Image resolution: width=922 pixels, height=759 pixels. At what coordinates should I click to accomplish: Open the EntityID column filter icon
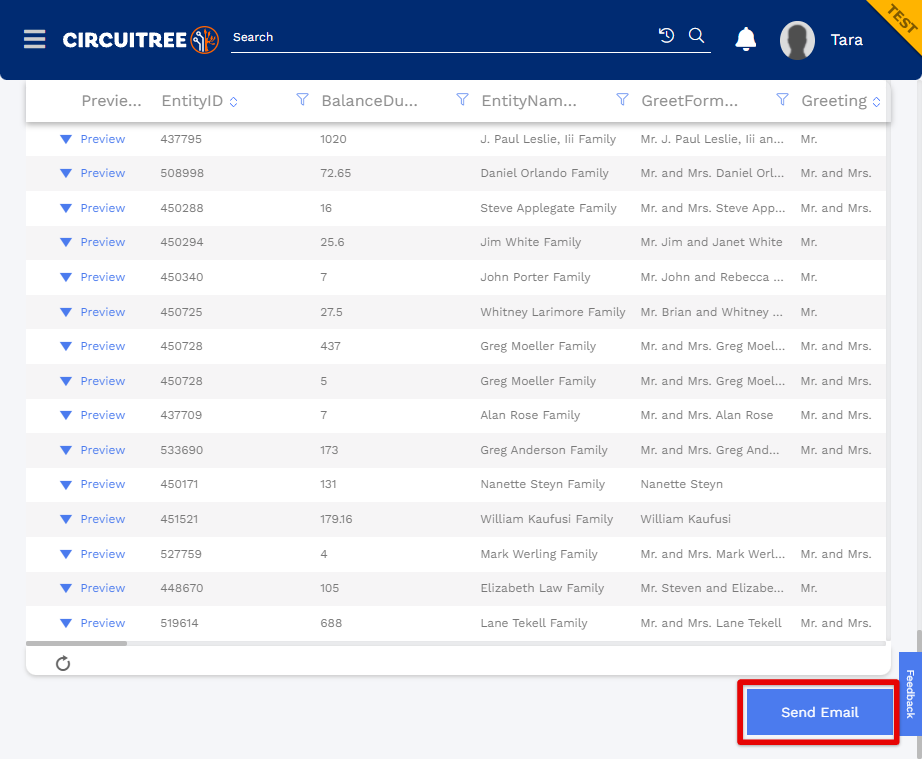point(302,99)
